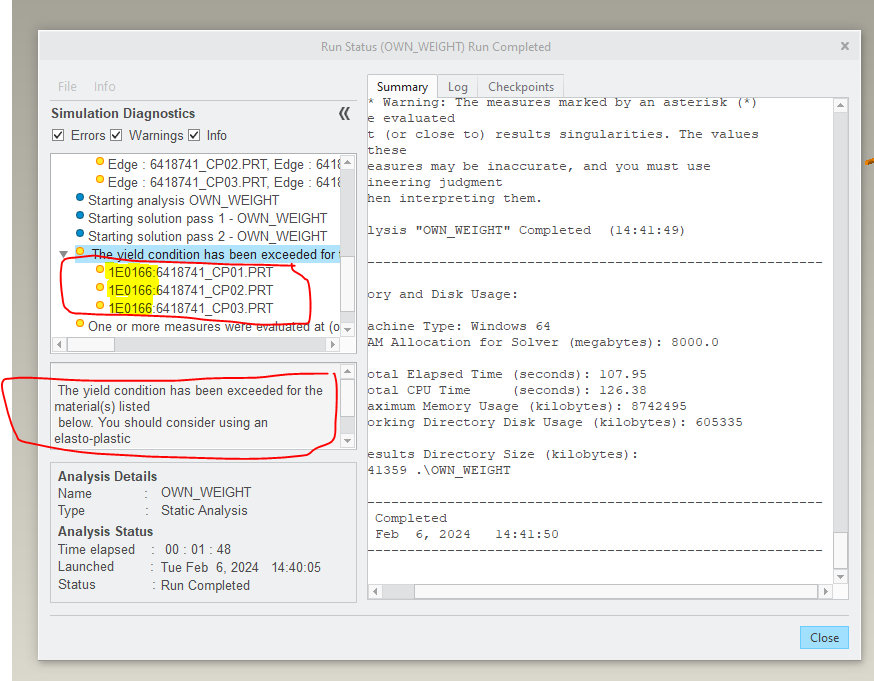Click blue dot beside Starting solution pass 2
Screen dimensions: 874x681
pyautogui.click(x=80, y=235)
